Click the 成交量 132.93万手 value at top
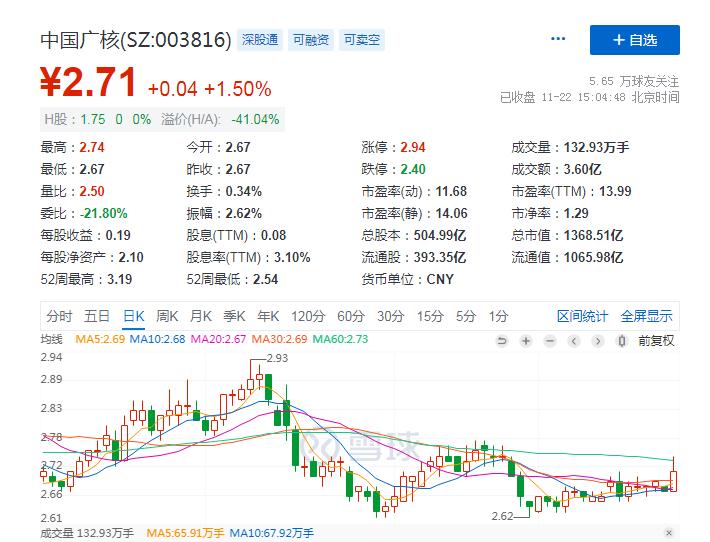Viewport: 710px width, 542px height. coord(596,147)
